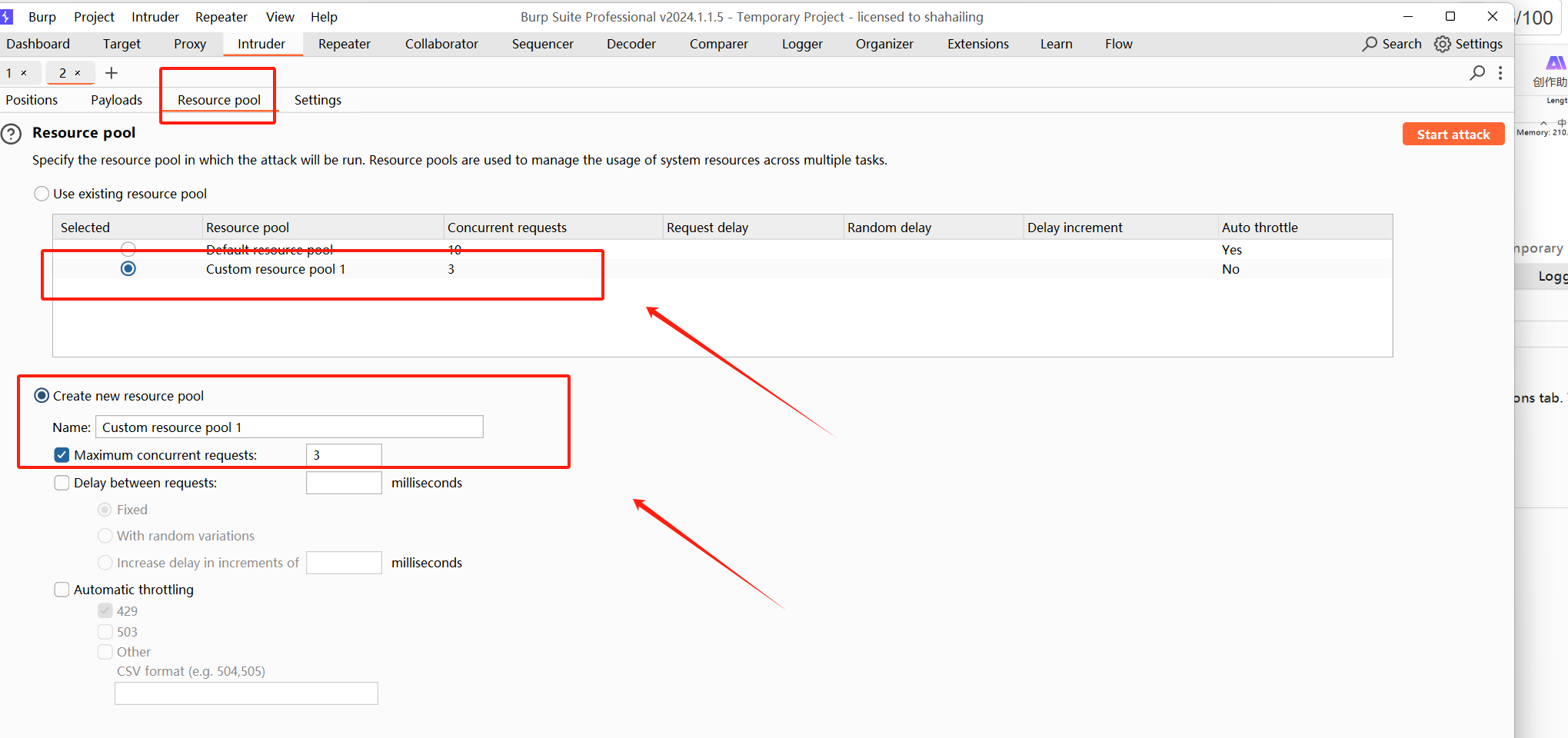1568x738 pixels.
Task: Open the three-dot options menu
Action: tap(1500, 73)
